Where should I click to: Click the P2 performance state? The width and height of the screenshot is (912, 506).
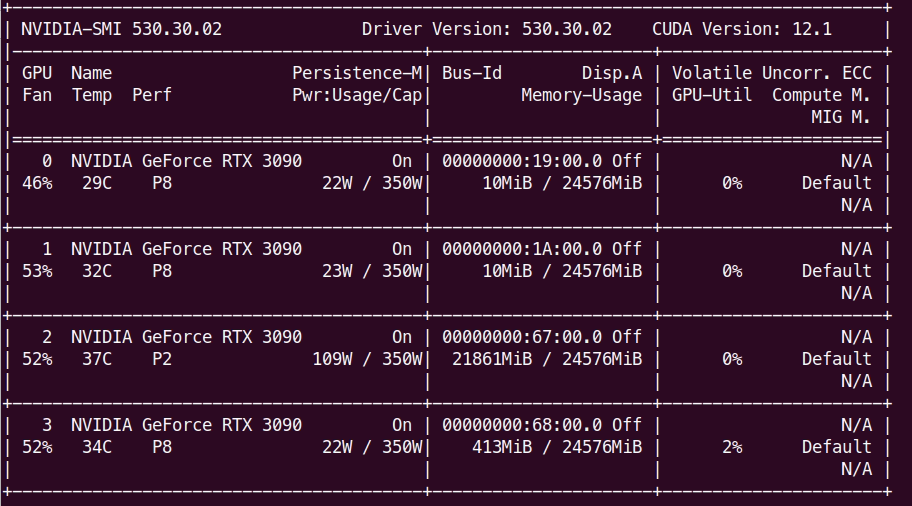tap(162, 359)
